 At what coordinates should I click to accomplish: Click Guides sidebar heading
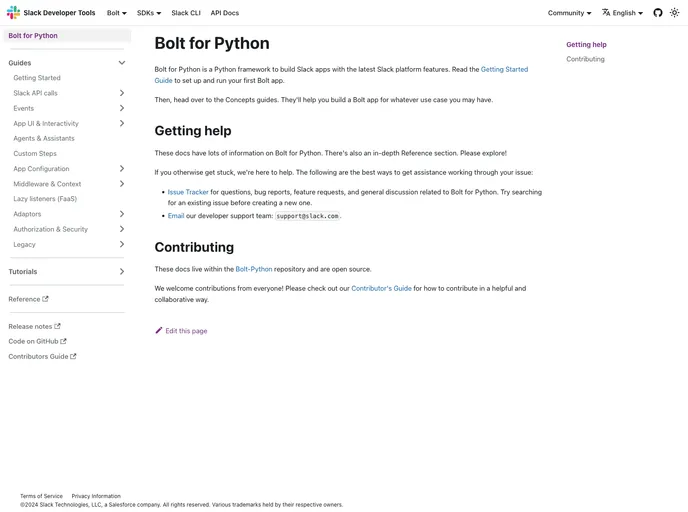[20, 63]
